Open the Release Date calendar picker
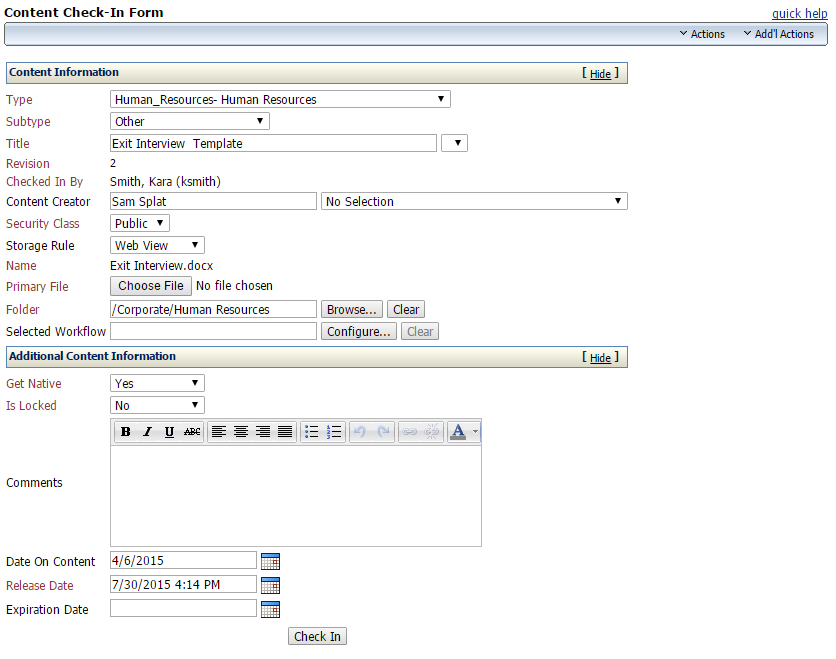Screen dimensions: 836x659 [269, 585]
